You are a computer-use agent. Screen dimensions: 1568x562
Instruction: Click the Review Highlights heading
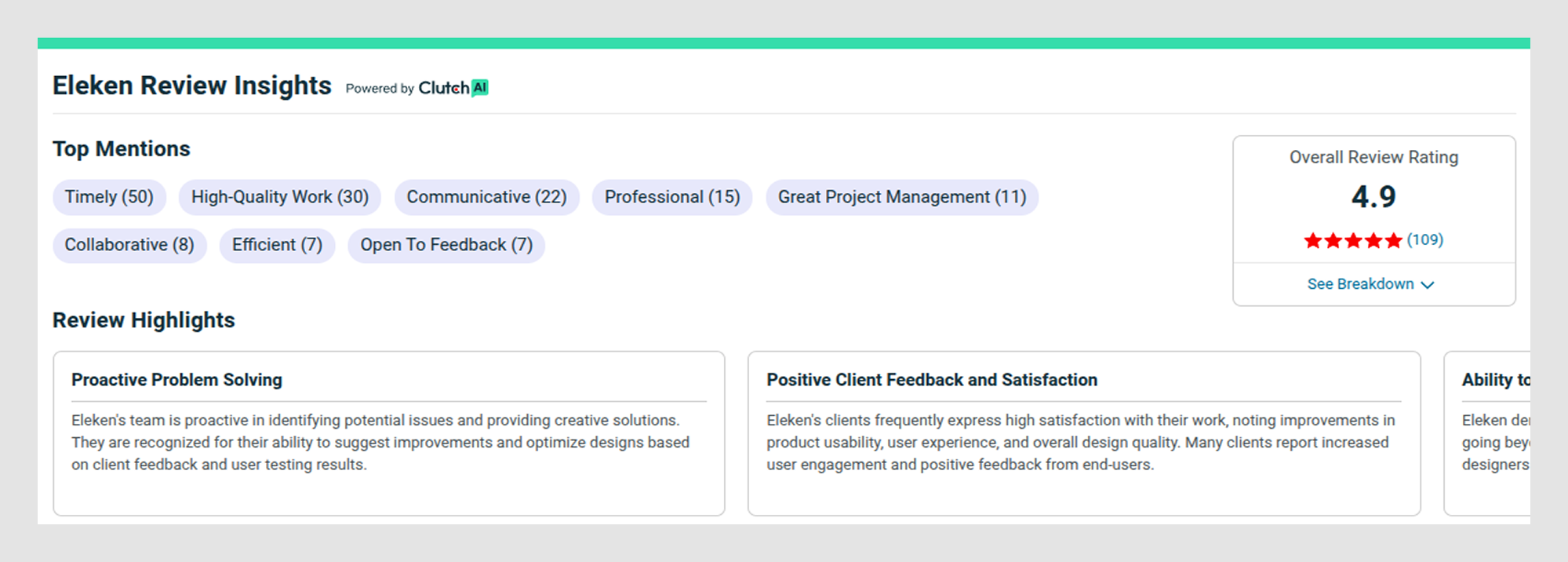[144, 320]
